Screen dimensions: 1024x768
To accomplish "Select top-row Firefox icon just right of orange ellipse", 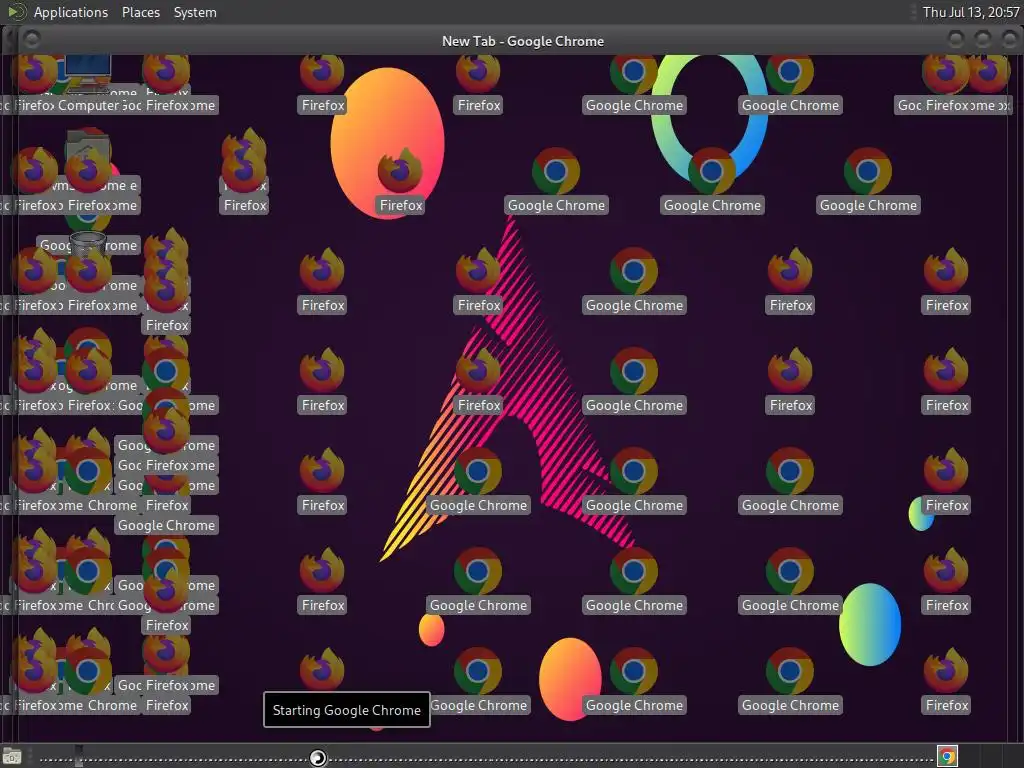I will click(x=478, y=72).
